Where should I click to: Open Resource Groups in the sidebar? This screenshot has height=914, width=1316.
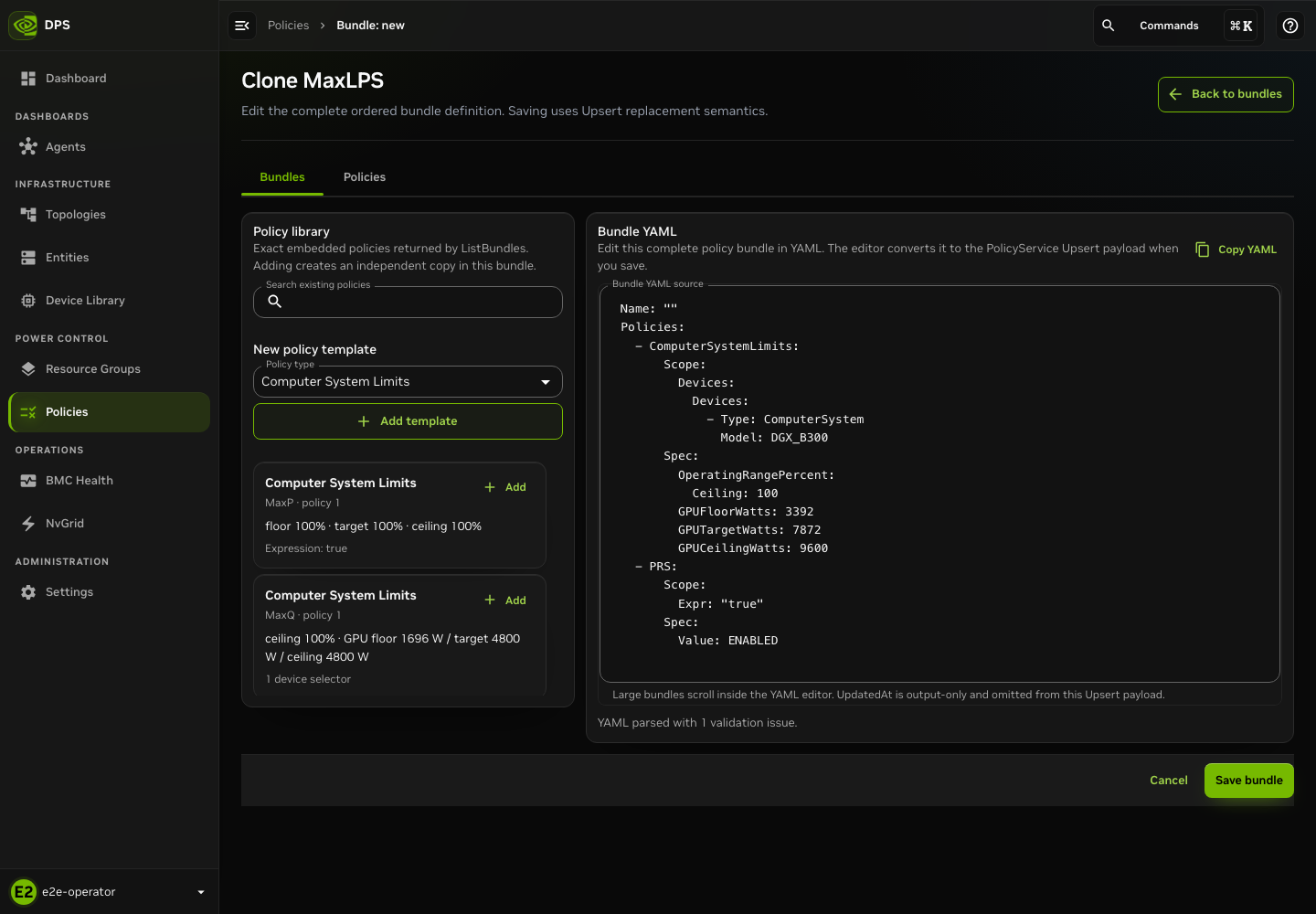tap(110, 369)
